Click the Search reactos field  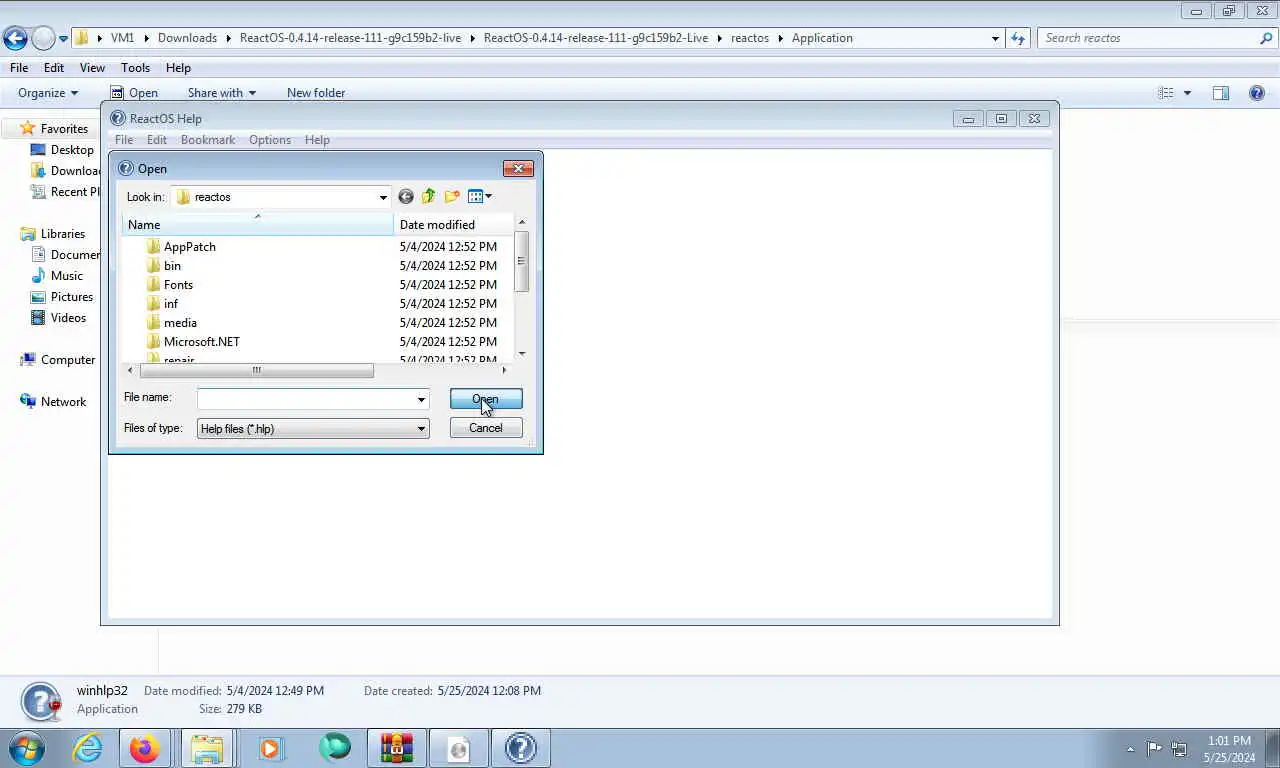[1149, 38]
